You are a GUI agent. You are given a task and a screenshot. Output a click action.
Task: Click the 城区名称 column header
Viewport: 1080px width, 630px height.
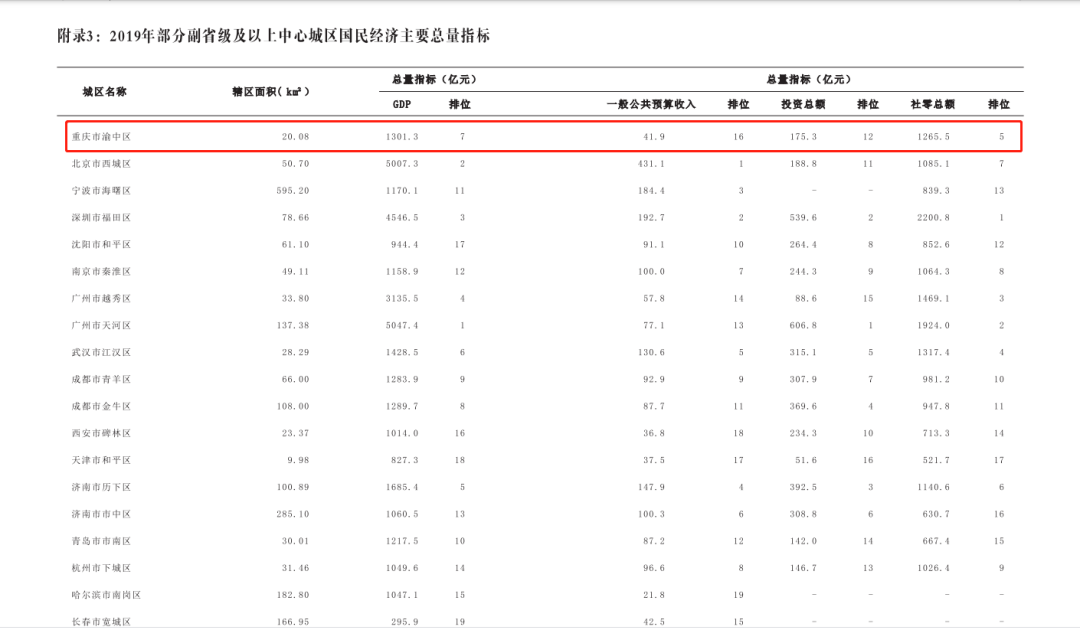coord(104,91)
